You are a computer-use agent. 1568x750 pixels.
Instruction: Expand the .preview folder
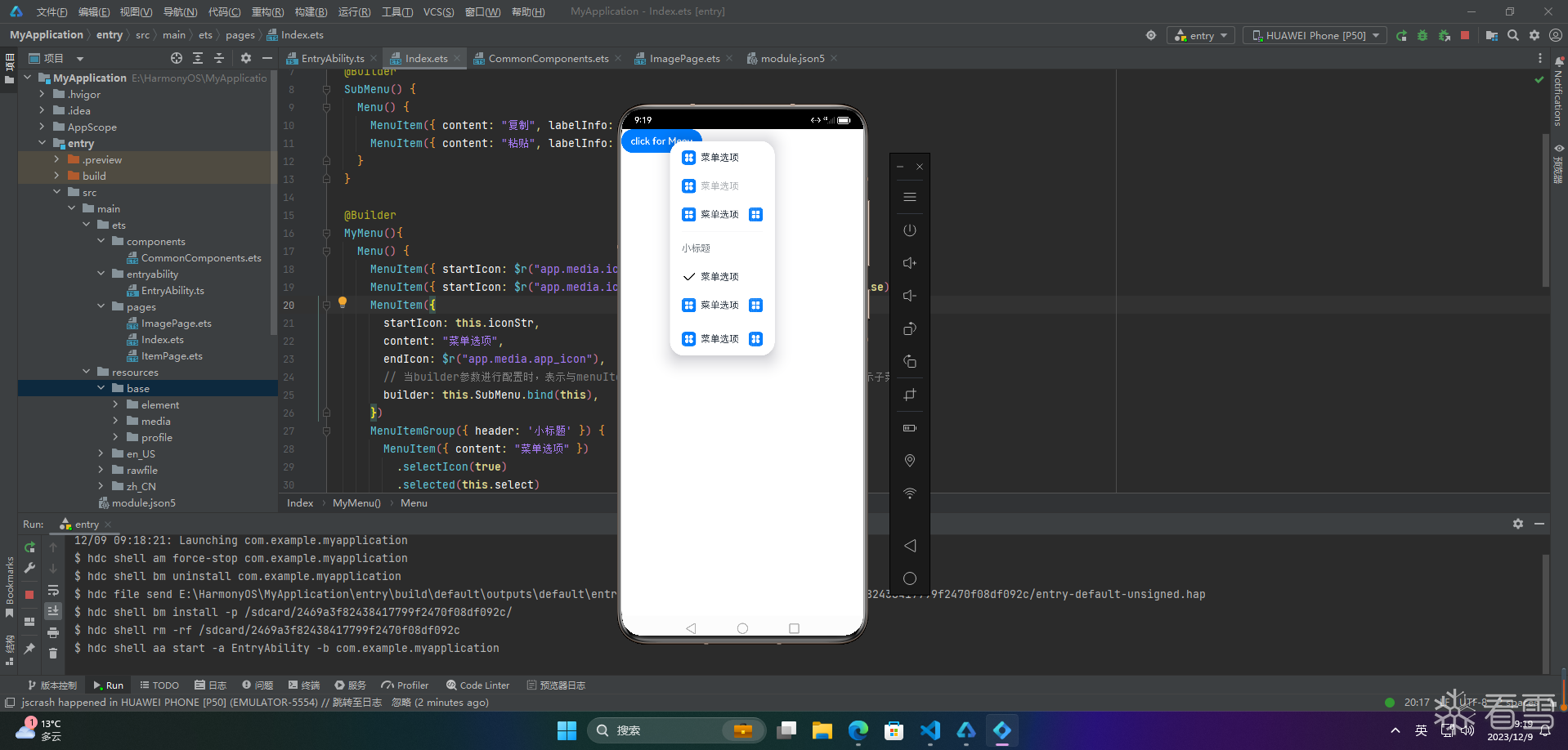tap(56, 159)
